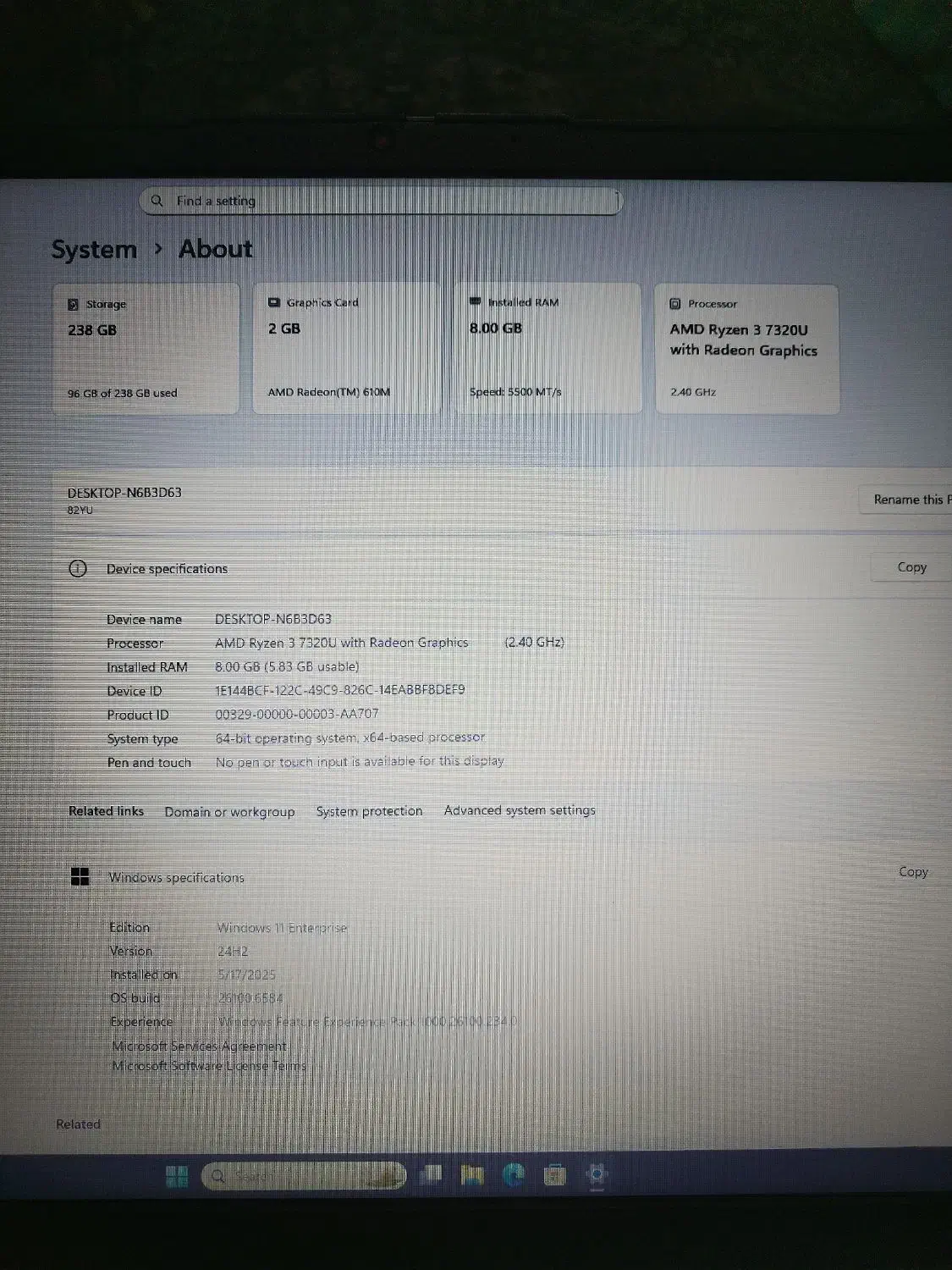Click the About breadcrumb title
This screenshot has height=1270, width=952.
[x=215, y=248]
